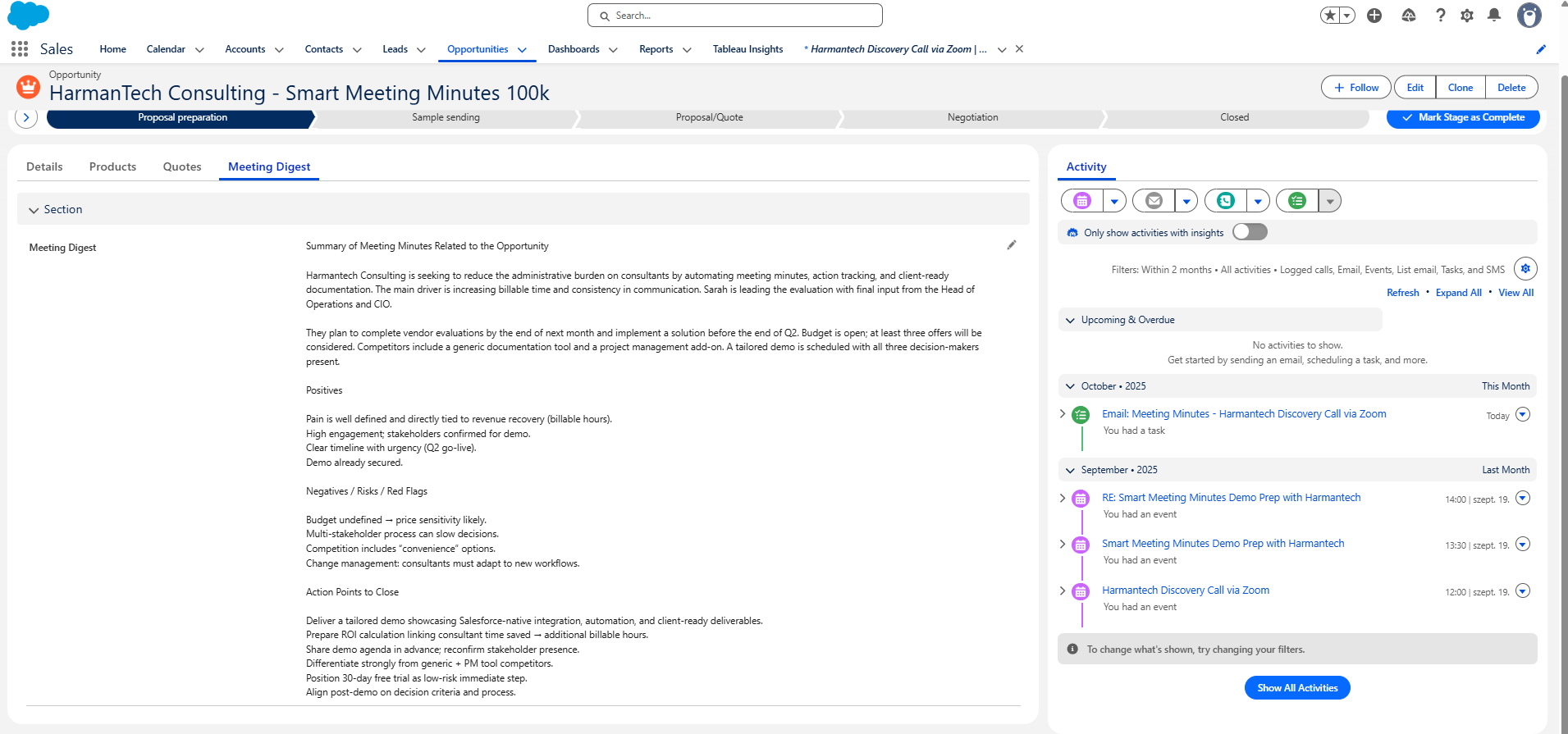The image size is (1568, 734).
Task: Open action menu for Harmantech Discovery Call event
Action: (1523, 590)
